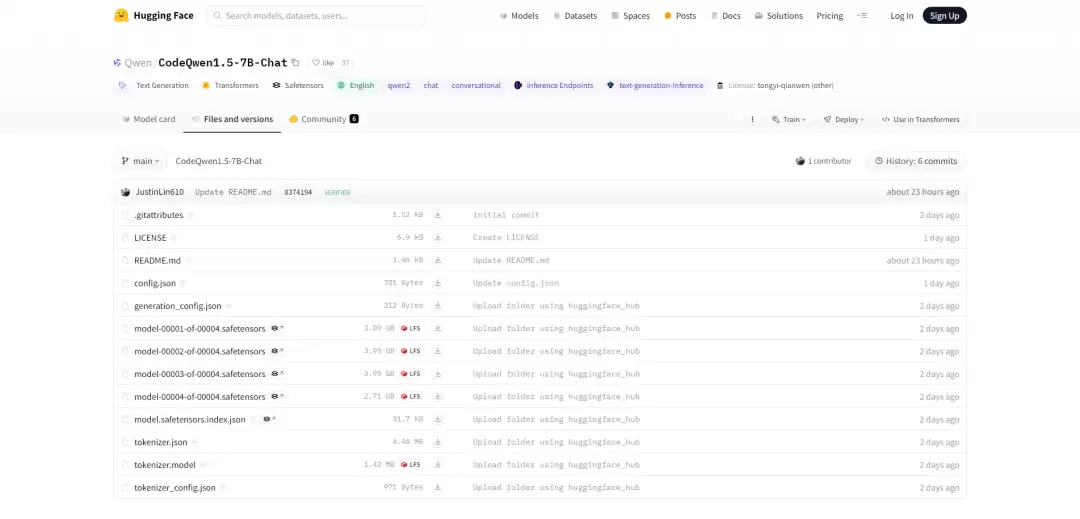Click the conversational tag
Image resolution: width=1080 pixels, height=519 pixels.
[476, 85]
